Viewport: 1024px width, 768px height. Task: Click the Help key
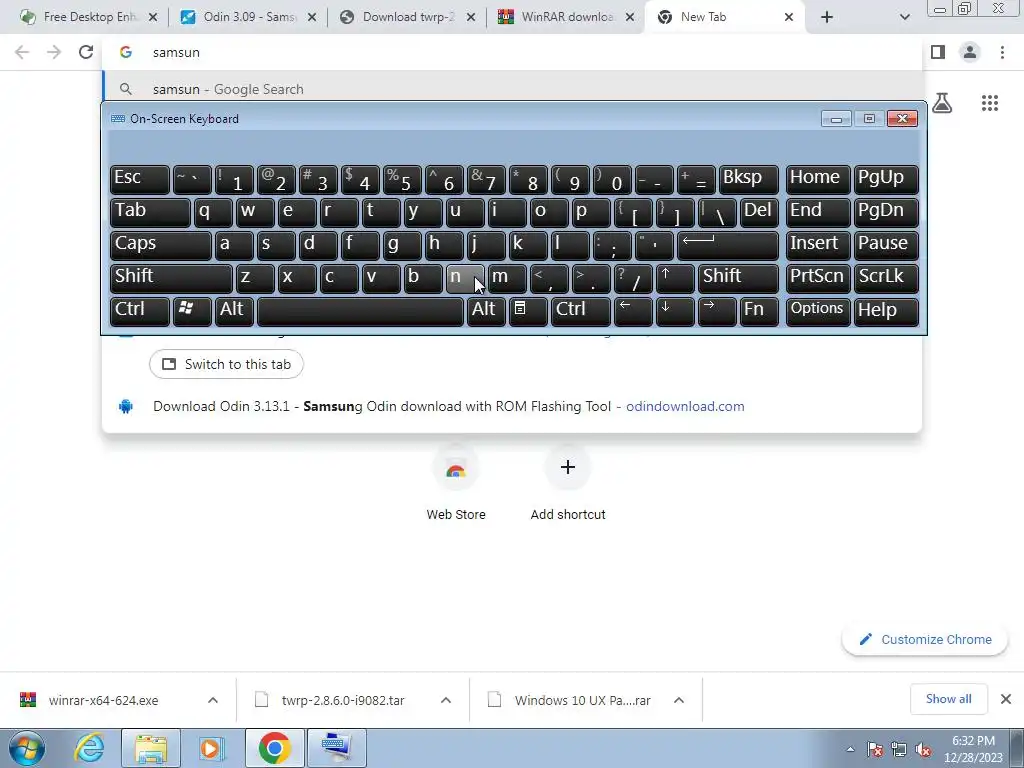886,310
